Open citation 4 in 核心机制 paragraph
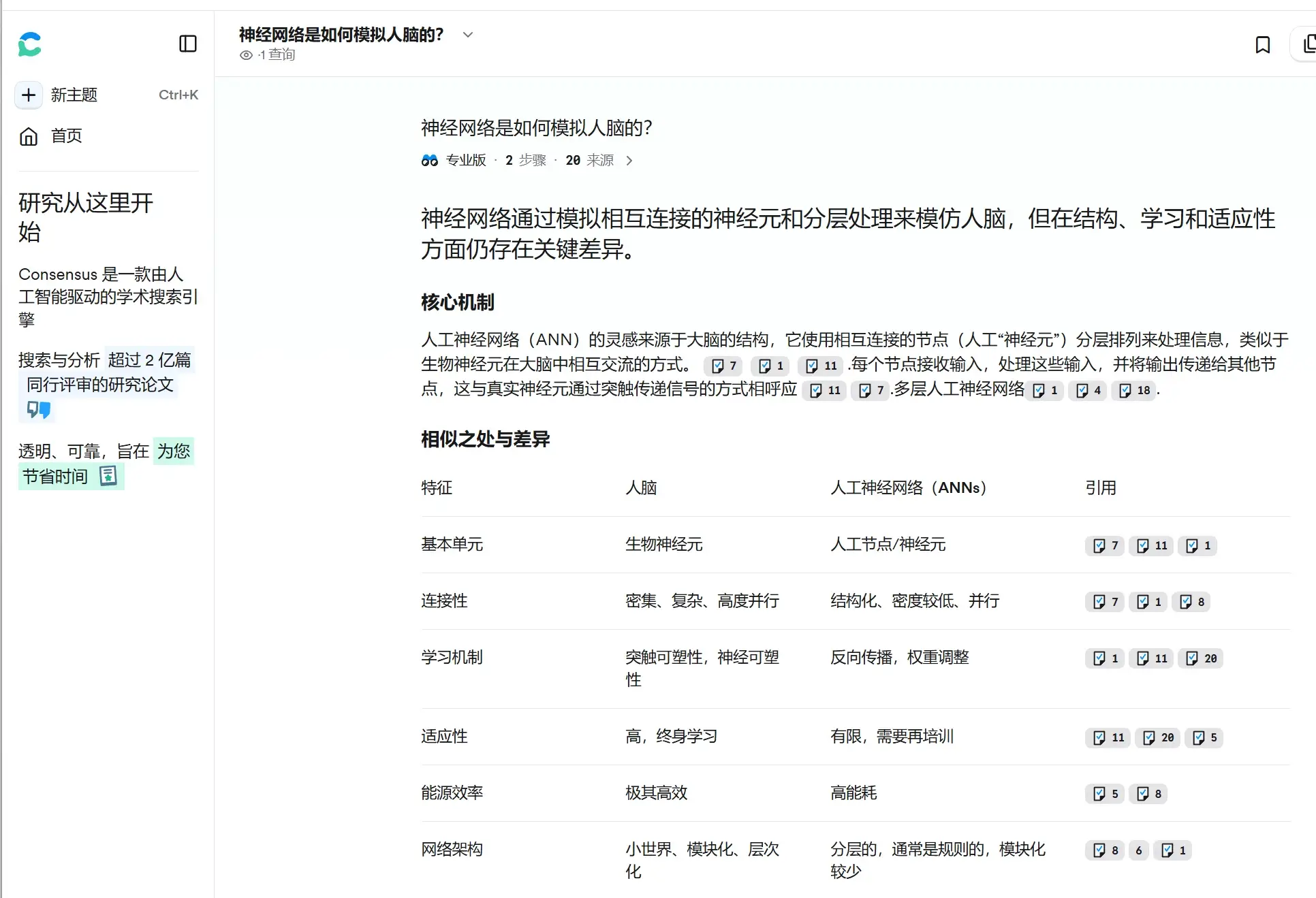 pos(1088,390)
